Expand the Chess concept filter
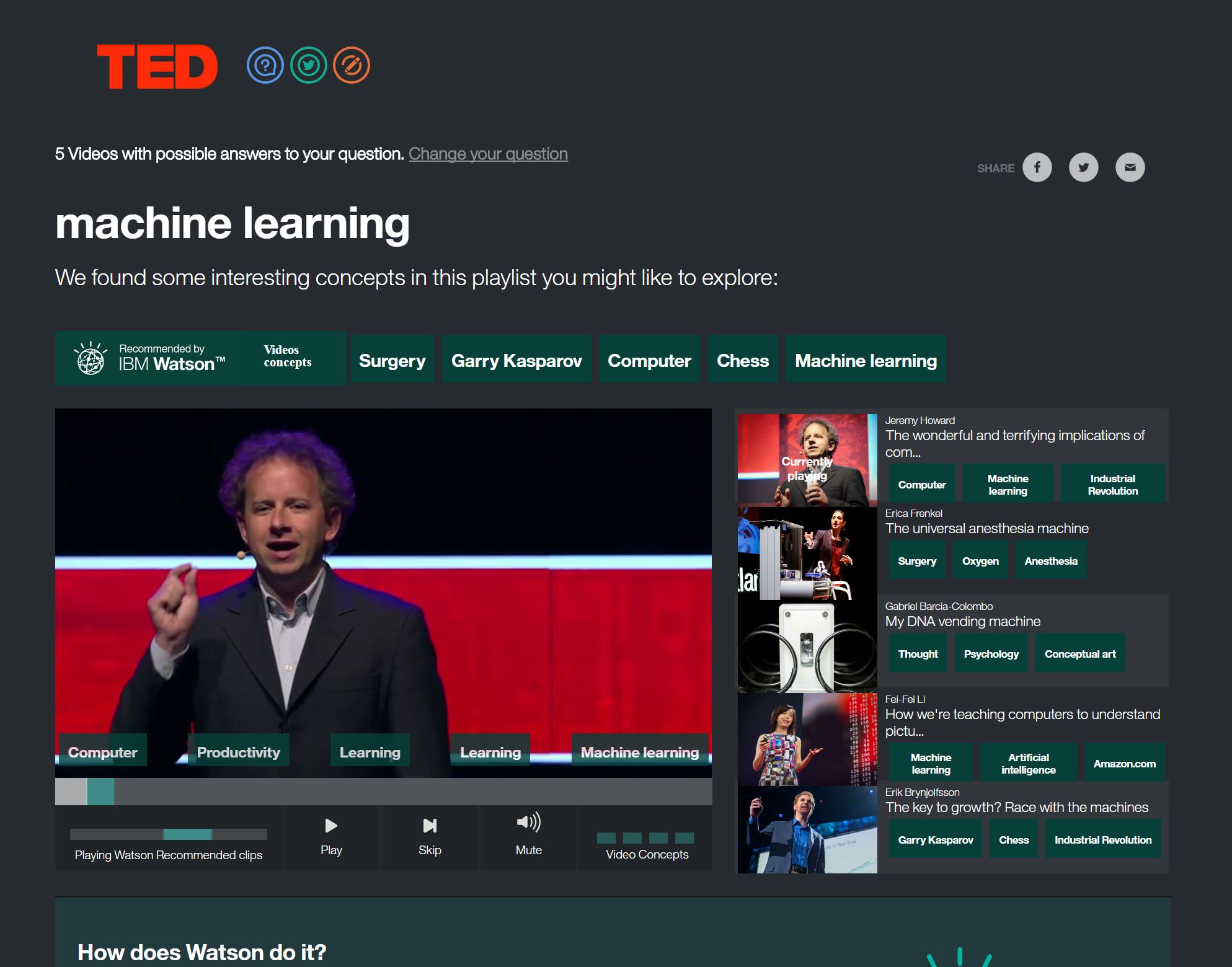The image size is (1232, 967). (x=742, y=360)
